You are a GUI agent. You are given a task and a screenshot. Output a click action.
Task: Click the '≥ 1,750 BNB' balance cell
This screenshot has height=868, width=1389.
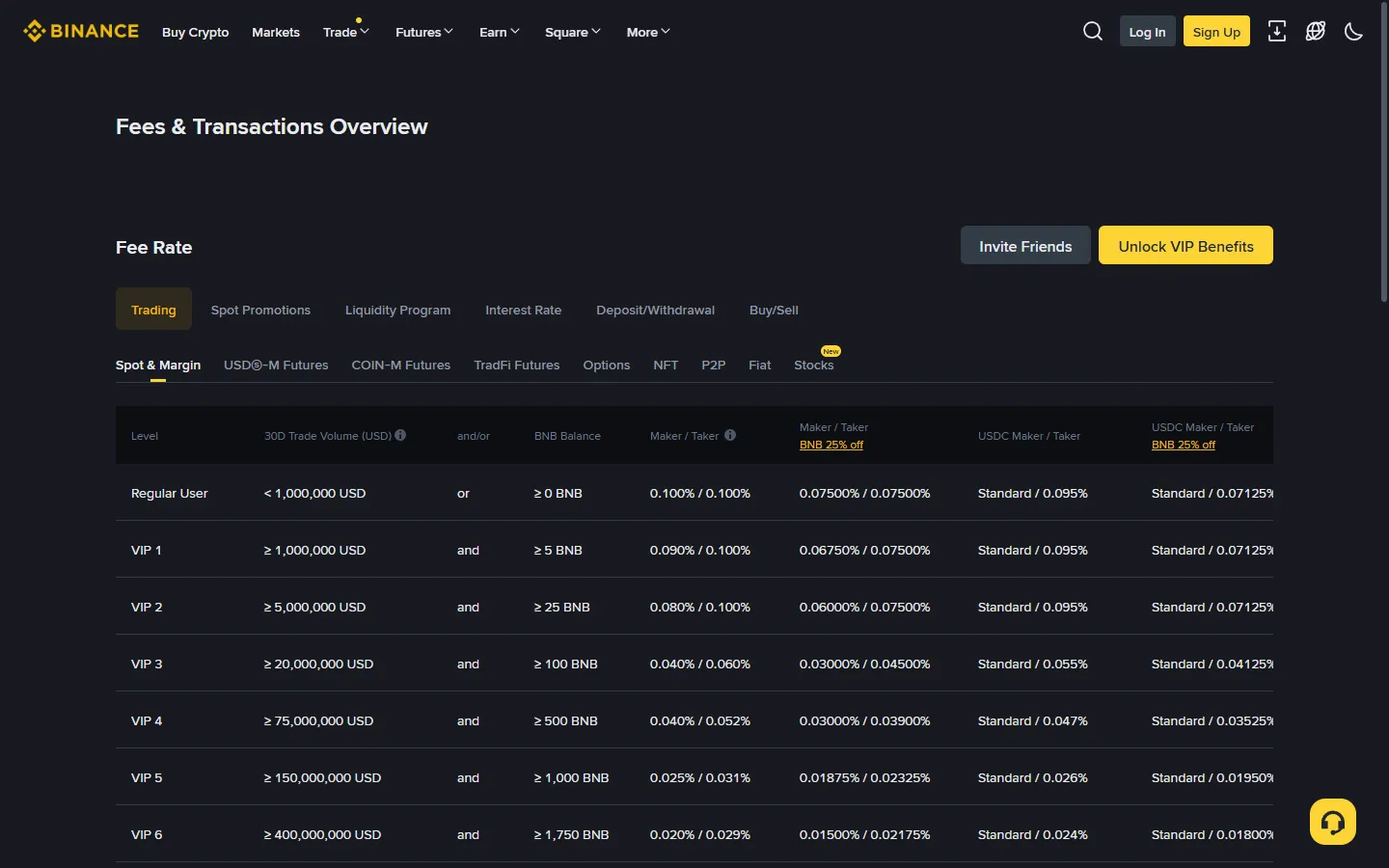tap(572, 834)
